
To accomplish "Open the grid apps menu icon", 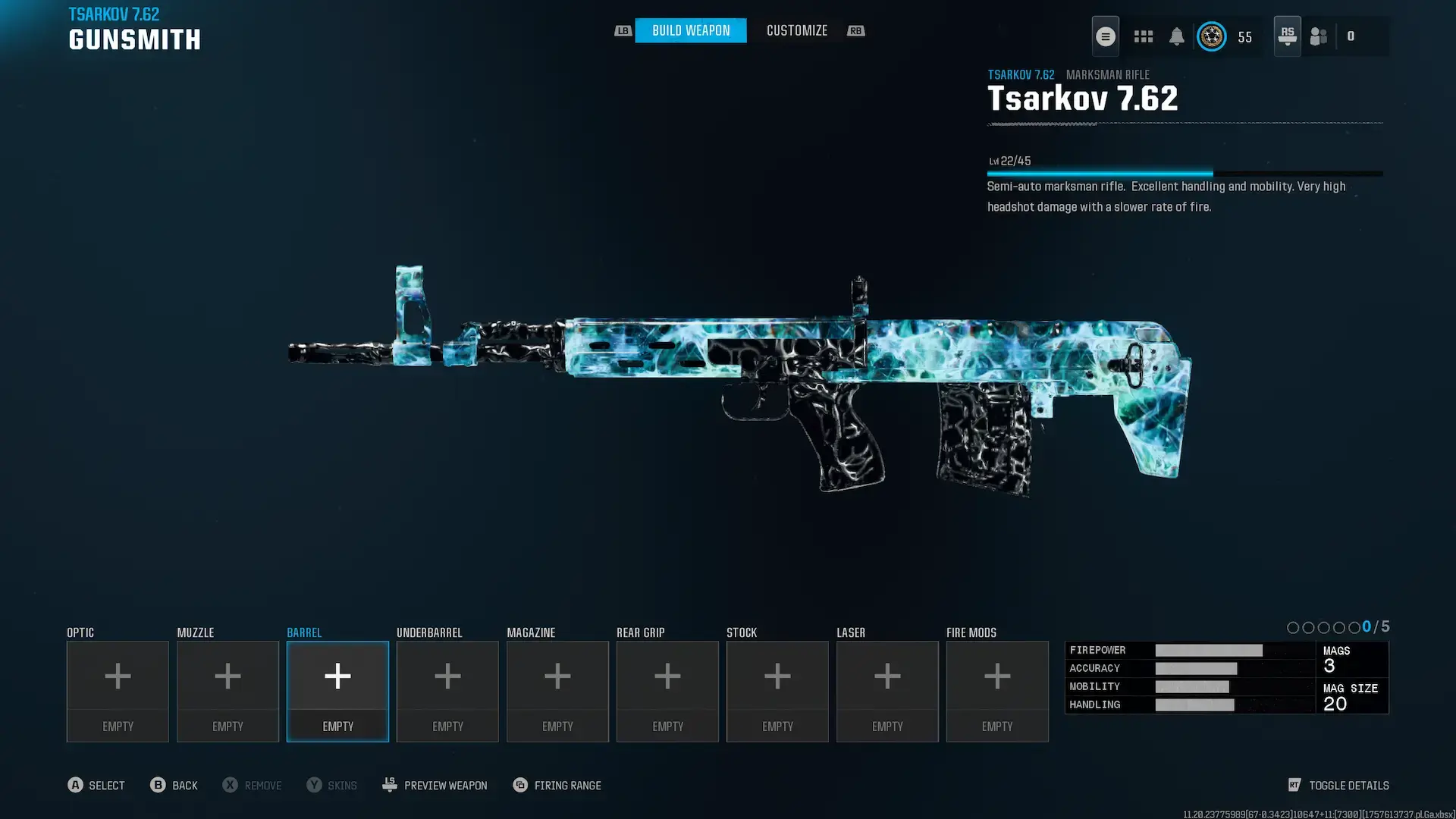I will pos(1143,36).
